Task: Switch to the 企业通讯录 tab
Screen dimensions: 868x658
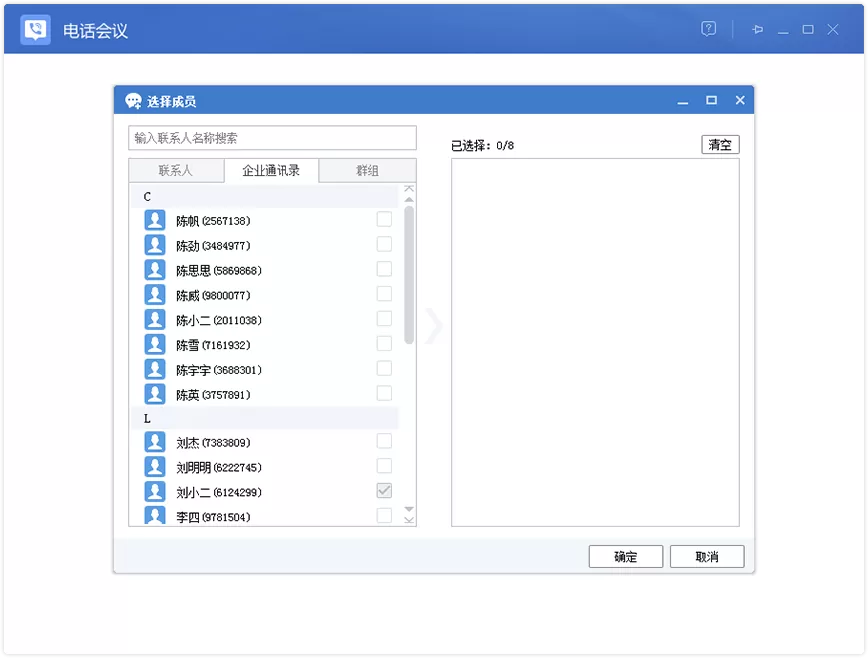Action: tap(271, 170)
